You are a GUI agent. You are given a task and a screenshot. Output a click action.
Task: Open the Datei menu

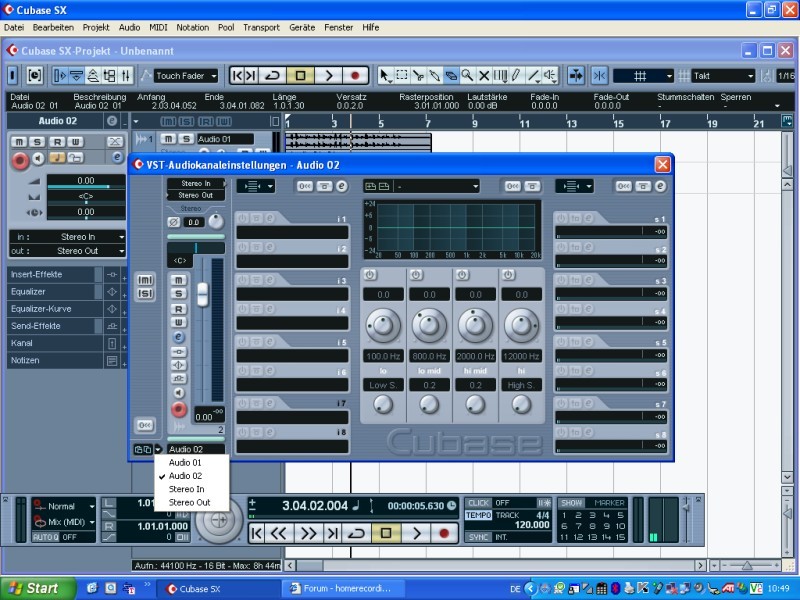(14, 28)
